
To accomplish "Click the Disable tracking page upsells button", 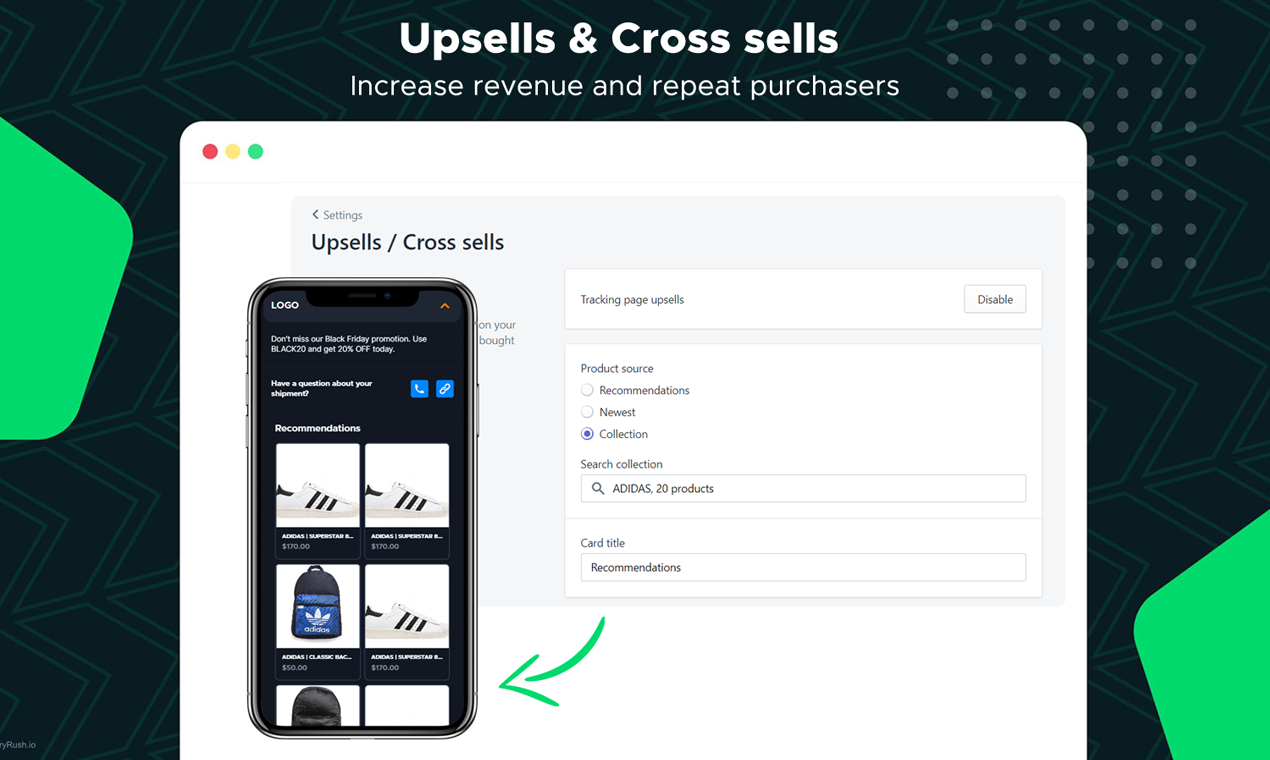I will tap(995, 299).
